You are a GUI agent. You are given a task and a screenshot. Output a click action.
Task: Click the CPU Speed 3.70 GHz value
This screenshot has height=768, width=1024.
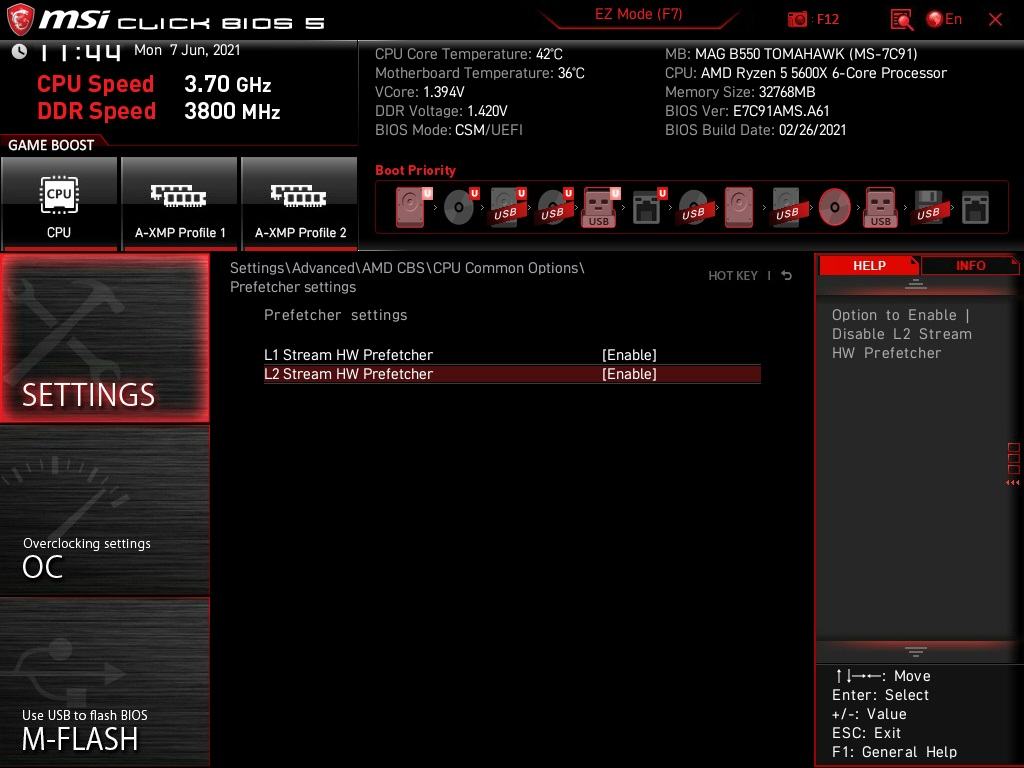coord(227,84)
